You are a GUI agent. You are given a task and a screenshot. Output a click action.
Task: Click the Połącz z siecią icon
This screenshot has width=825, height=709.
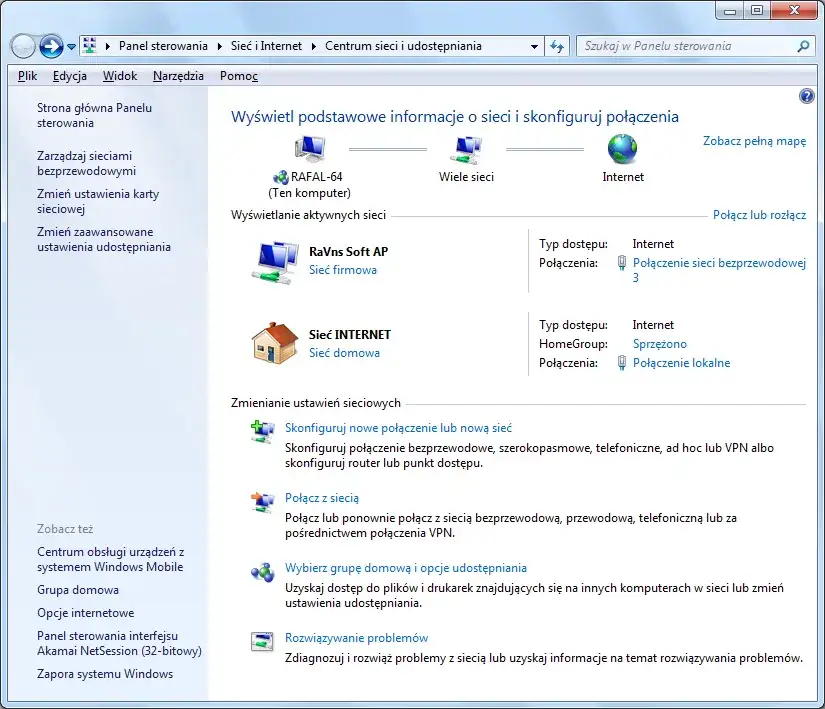[261, 502]
